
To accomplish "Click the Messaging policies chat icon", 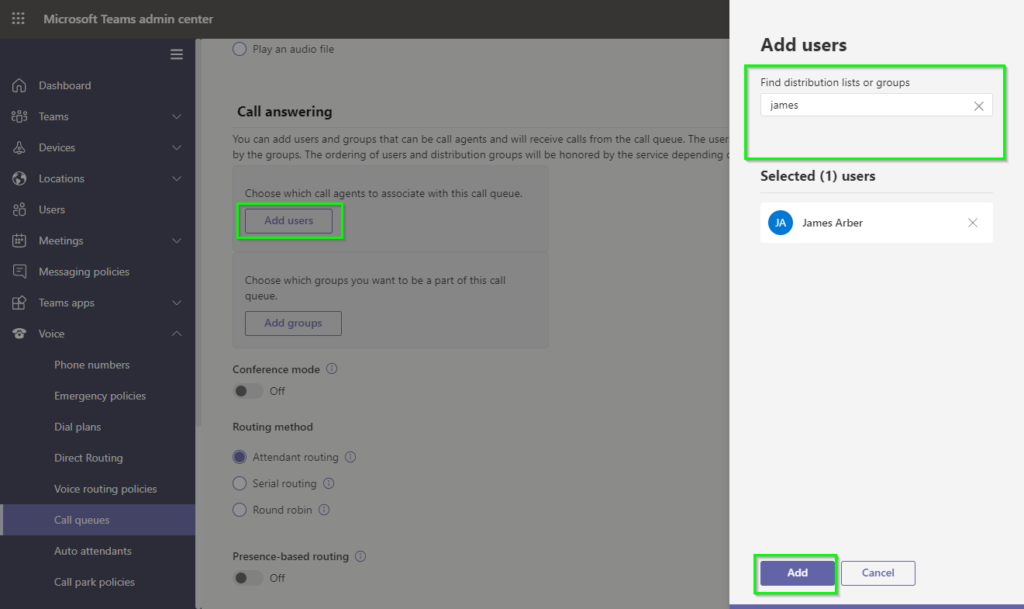I will pos(19,272).
